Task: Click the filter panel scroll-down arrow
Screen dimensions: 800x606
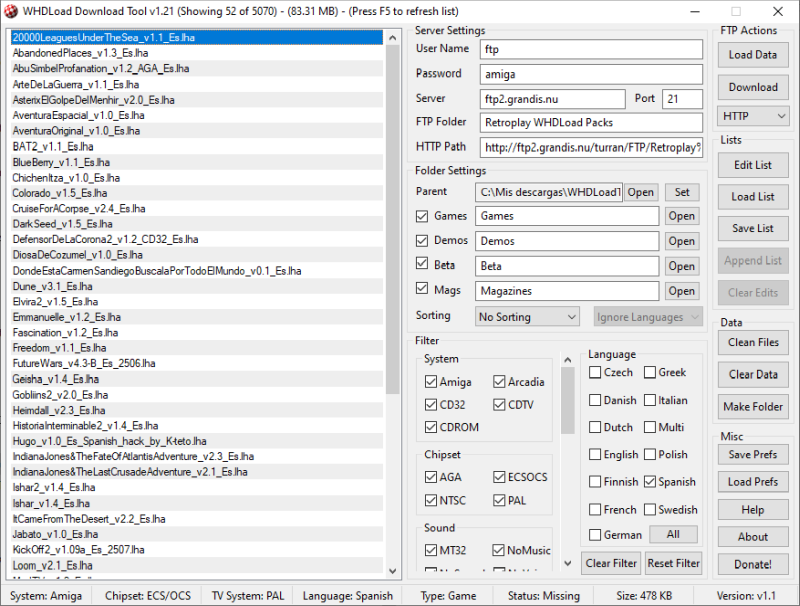Action: click(x=567, y=564)
